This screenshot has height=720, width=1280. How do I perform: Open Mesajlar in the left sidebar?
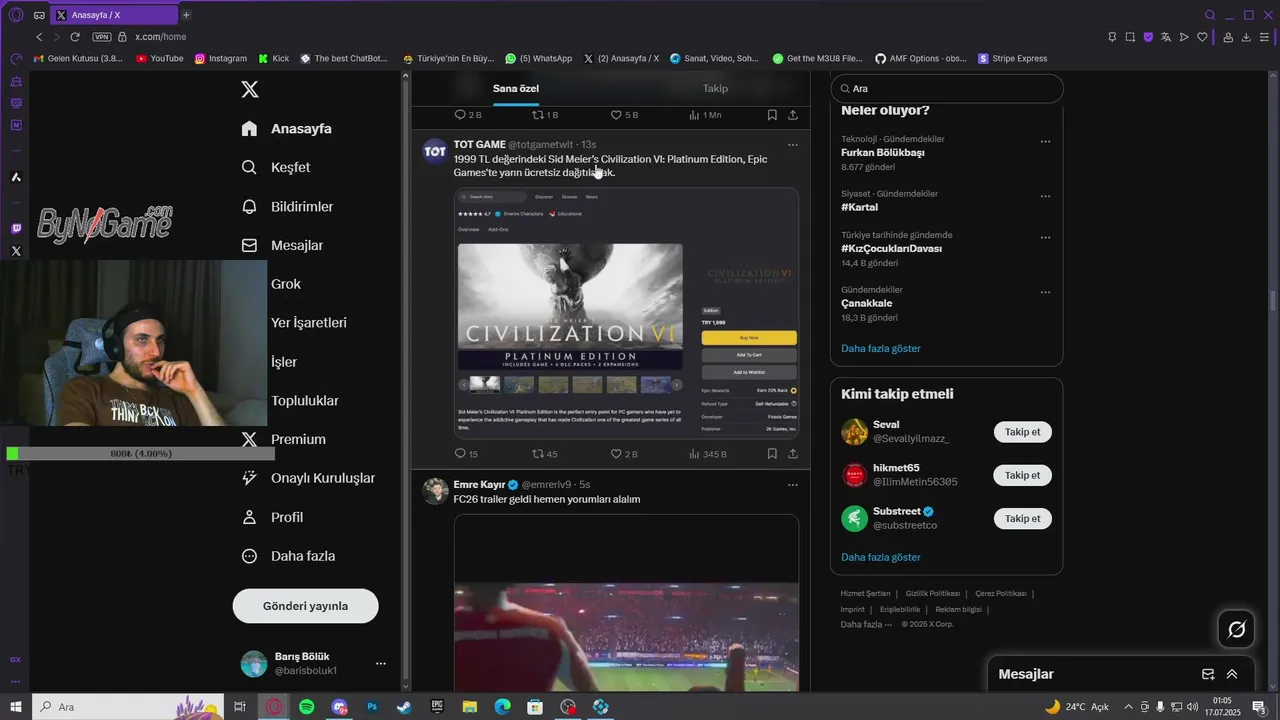(282, 245)
